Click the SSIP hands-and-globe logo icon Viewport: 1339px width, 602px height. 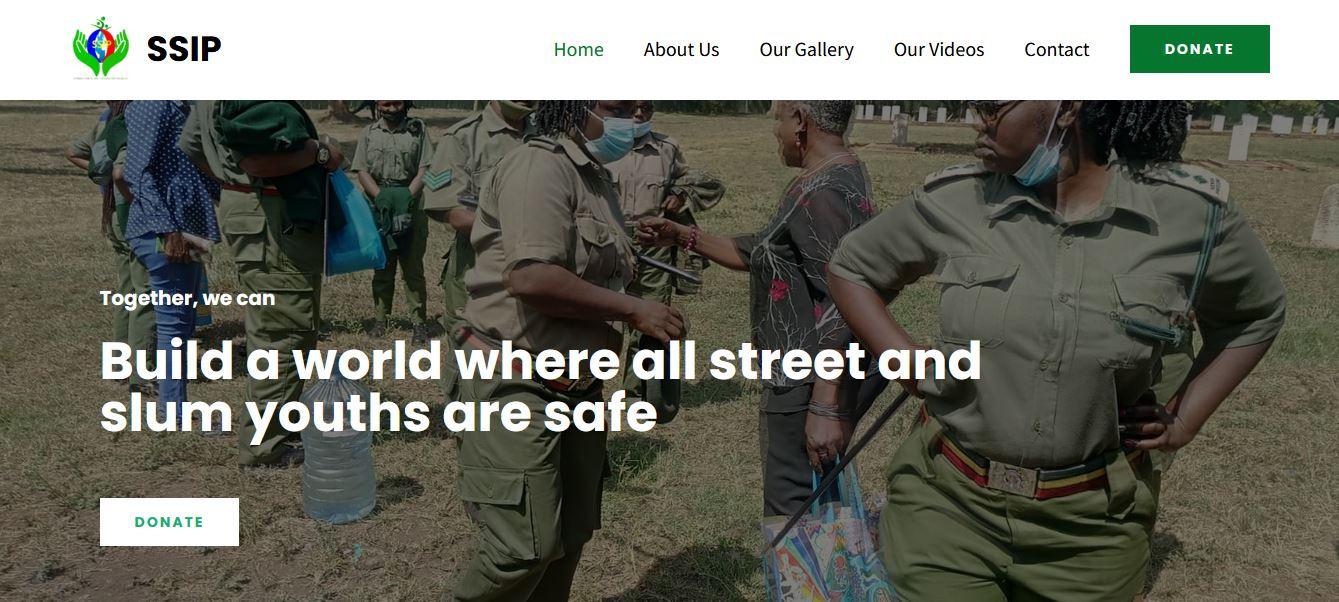tap(101, 48)
